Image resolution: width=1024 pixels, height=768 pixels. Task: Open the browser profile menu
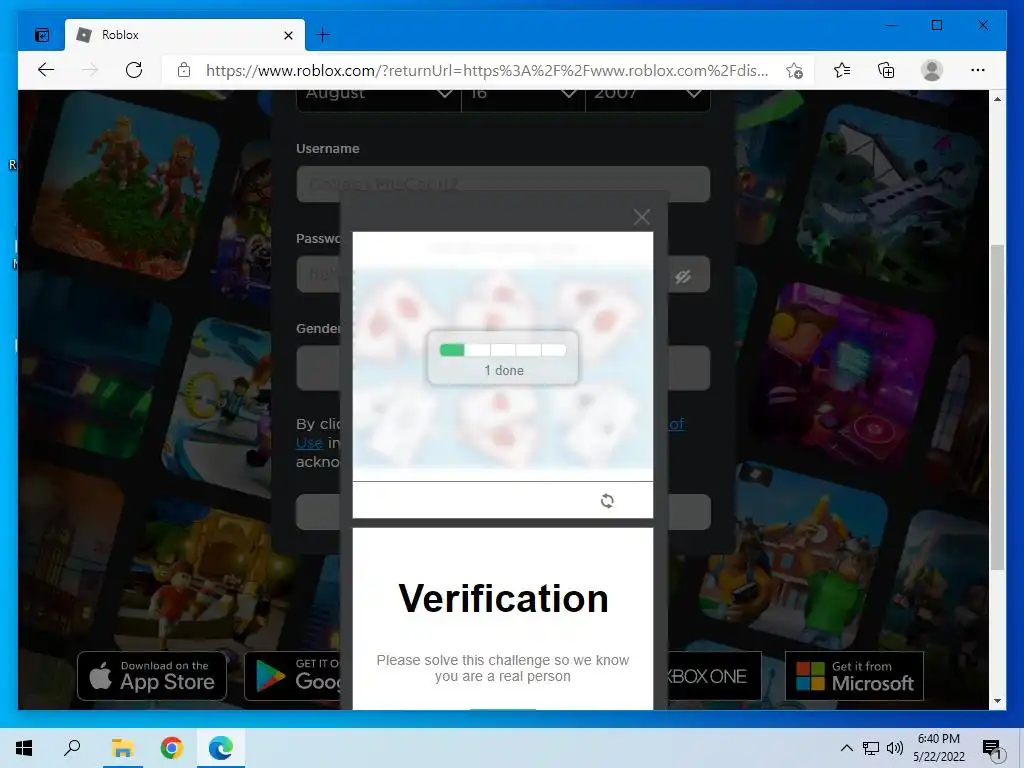(931, 70)
